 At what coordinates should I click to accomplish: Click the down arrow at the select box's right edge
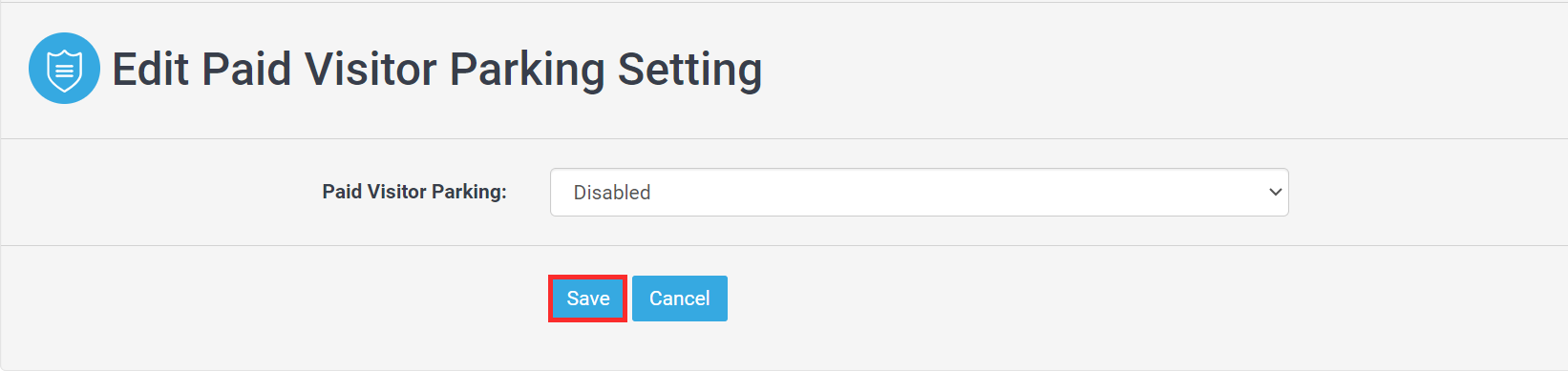(1275, 193)
